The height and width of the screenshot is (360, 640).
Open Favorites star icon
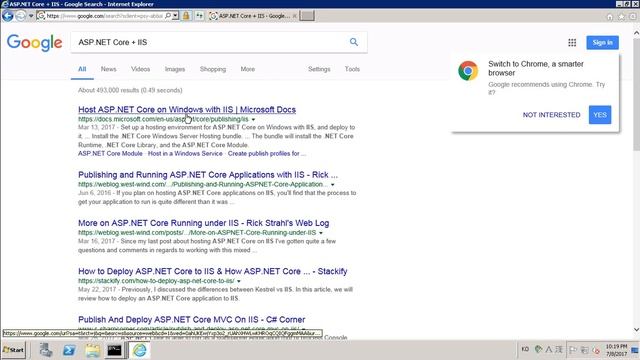[621, 17]
